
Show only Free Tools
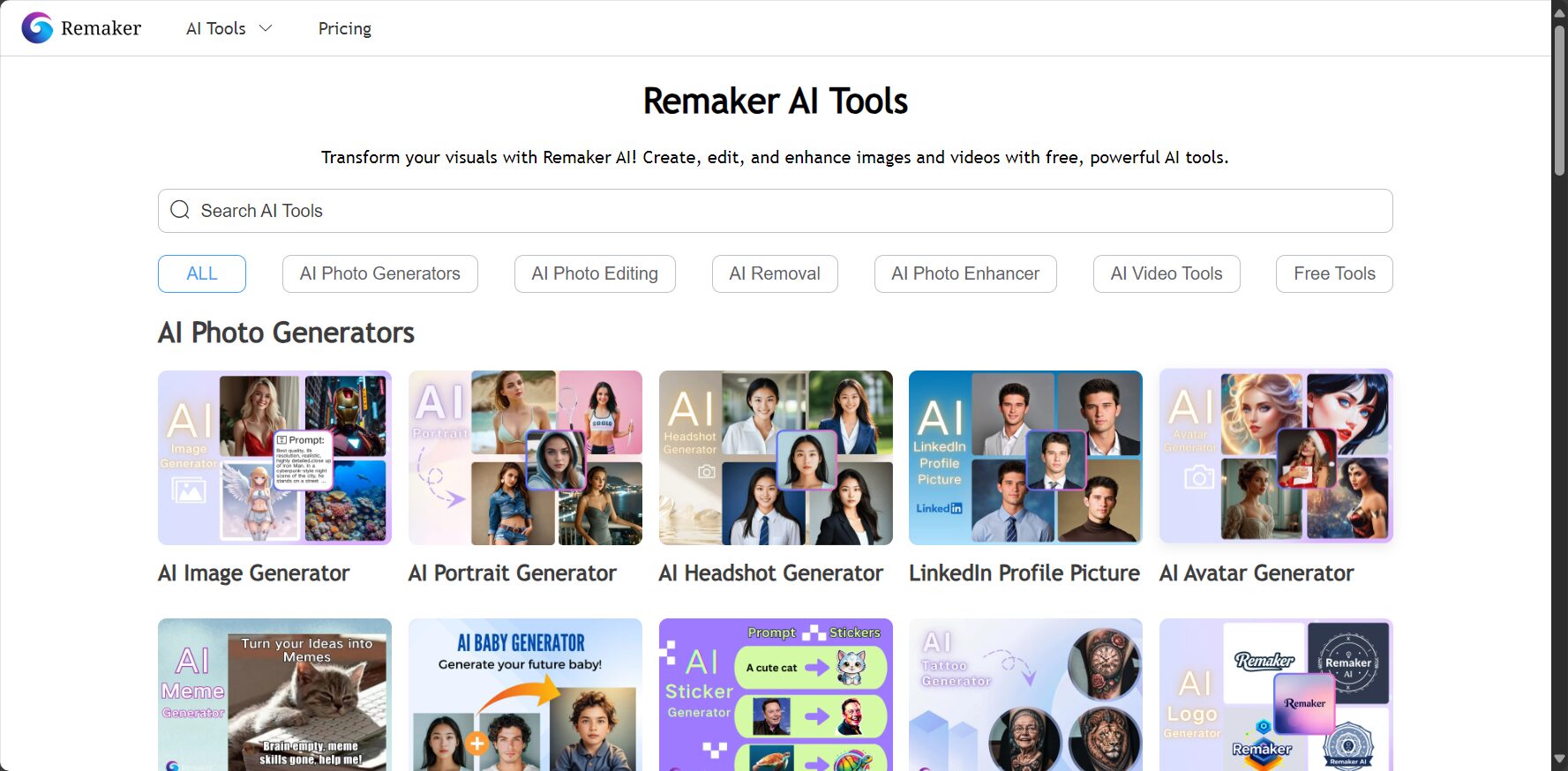pos(1334,273)
